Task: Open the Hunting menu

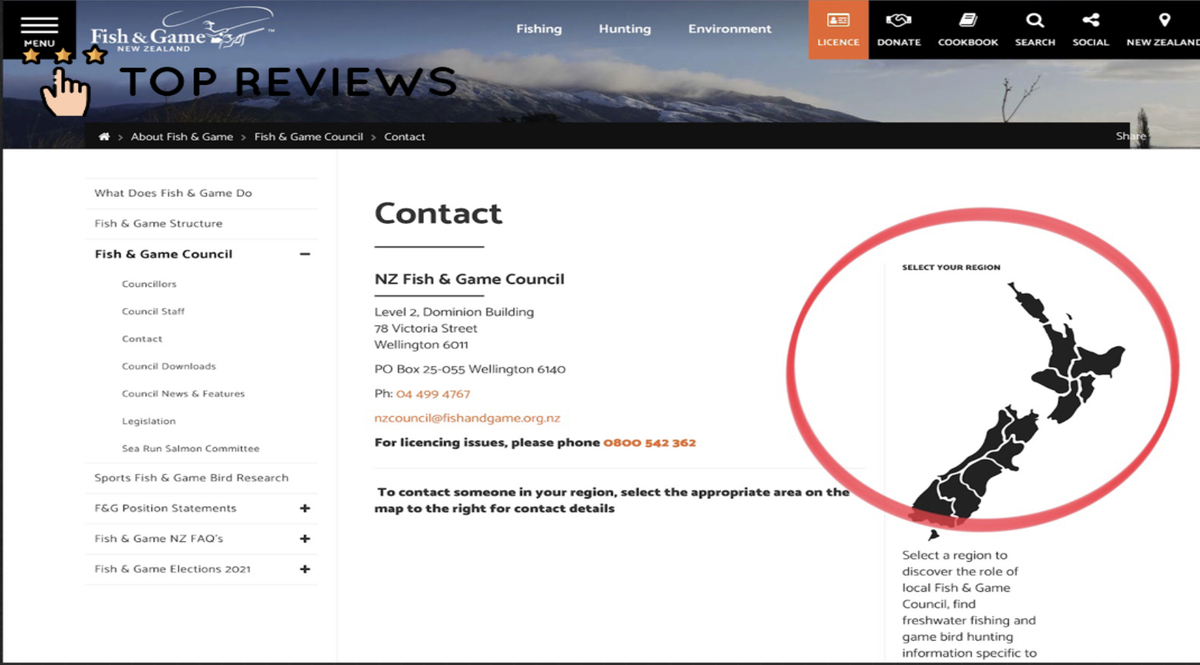Action: click(625, 29)
